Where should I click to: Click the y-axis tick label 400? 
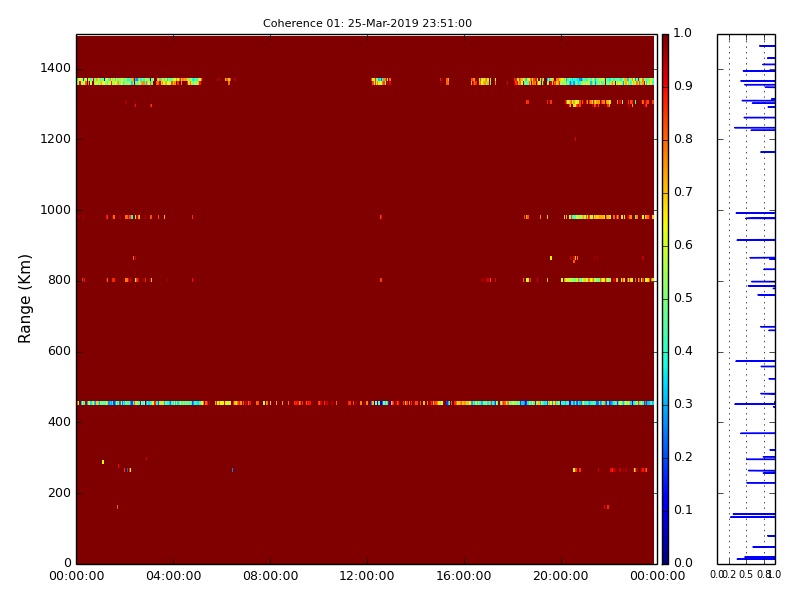[59, 422]
